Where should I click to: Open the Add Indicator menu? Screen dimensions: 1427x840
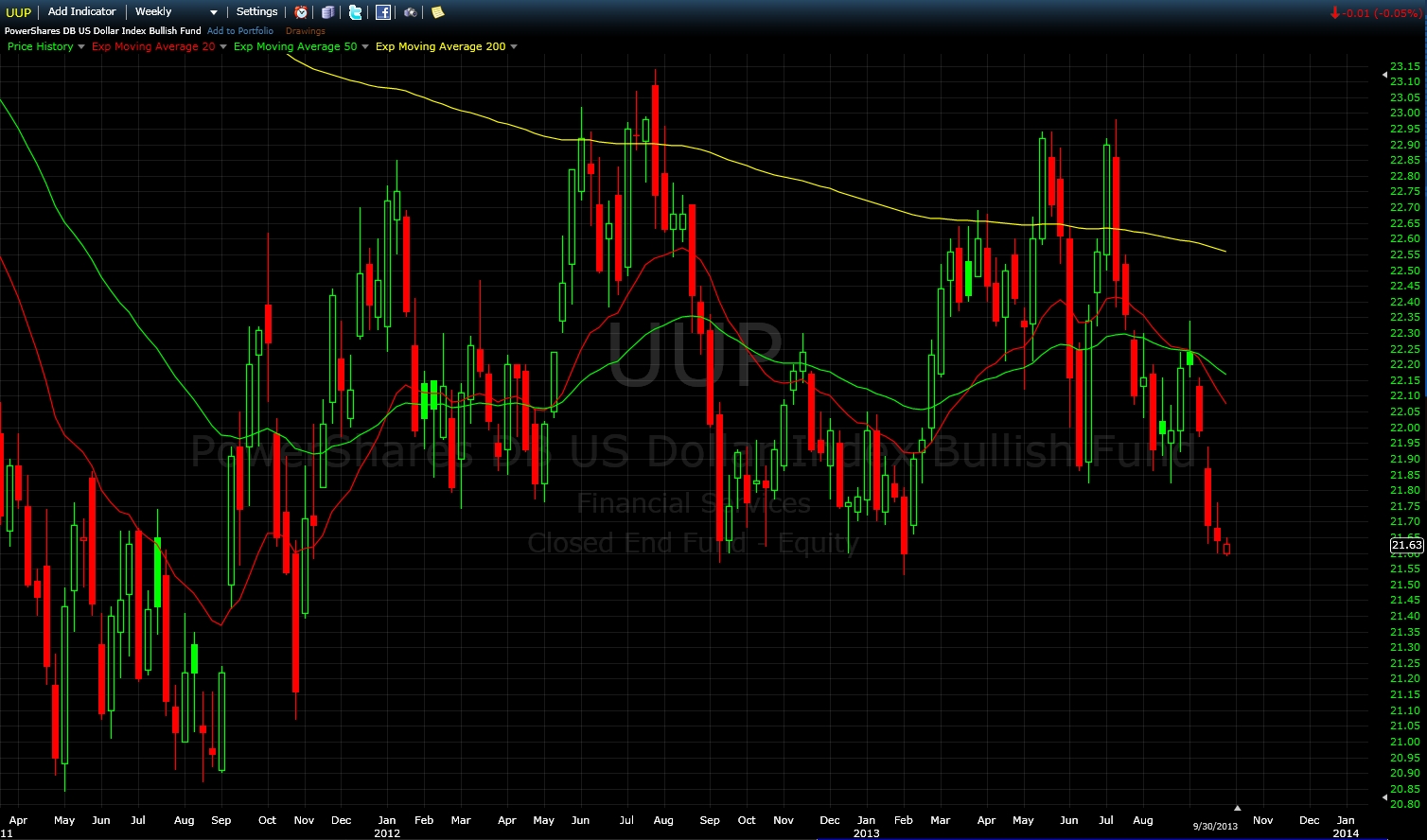coord(82,11)
